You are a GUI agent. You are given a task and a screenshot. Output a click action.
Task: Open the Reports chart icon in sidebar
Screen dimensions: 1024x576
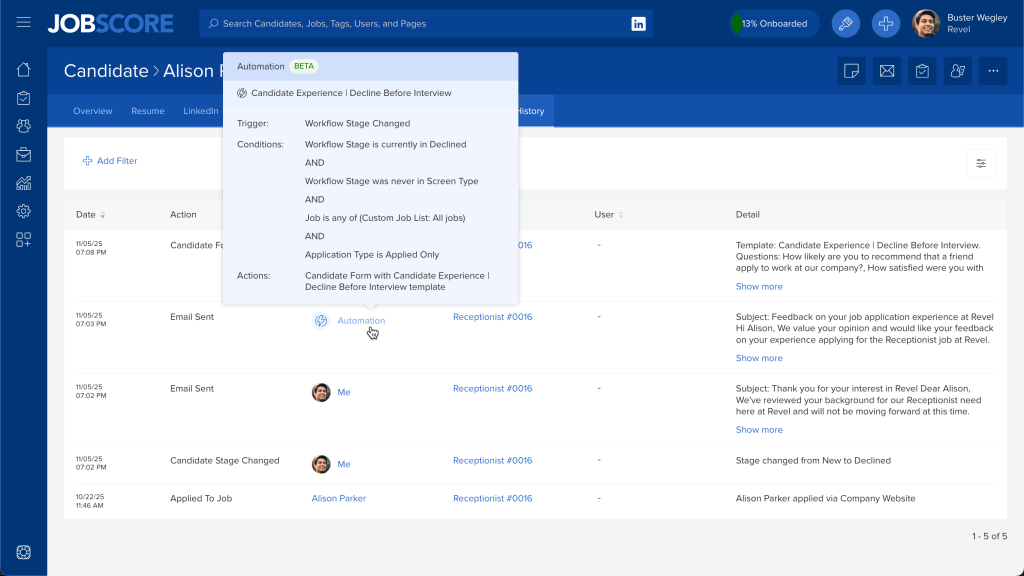[x=23, y=182]
